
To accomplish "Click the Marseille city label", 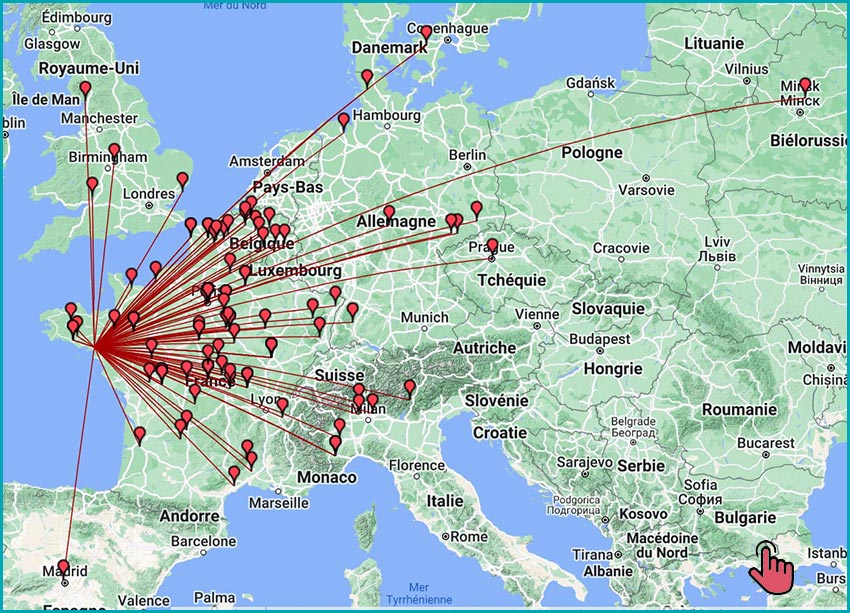I will (280, 504).
